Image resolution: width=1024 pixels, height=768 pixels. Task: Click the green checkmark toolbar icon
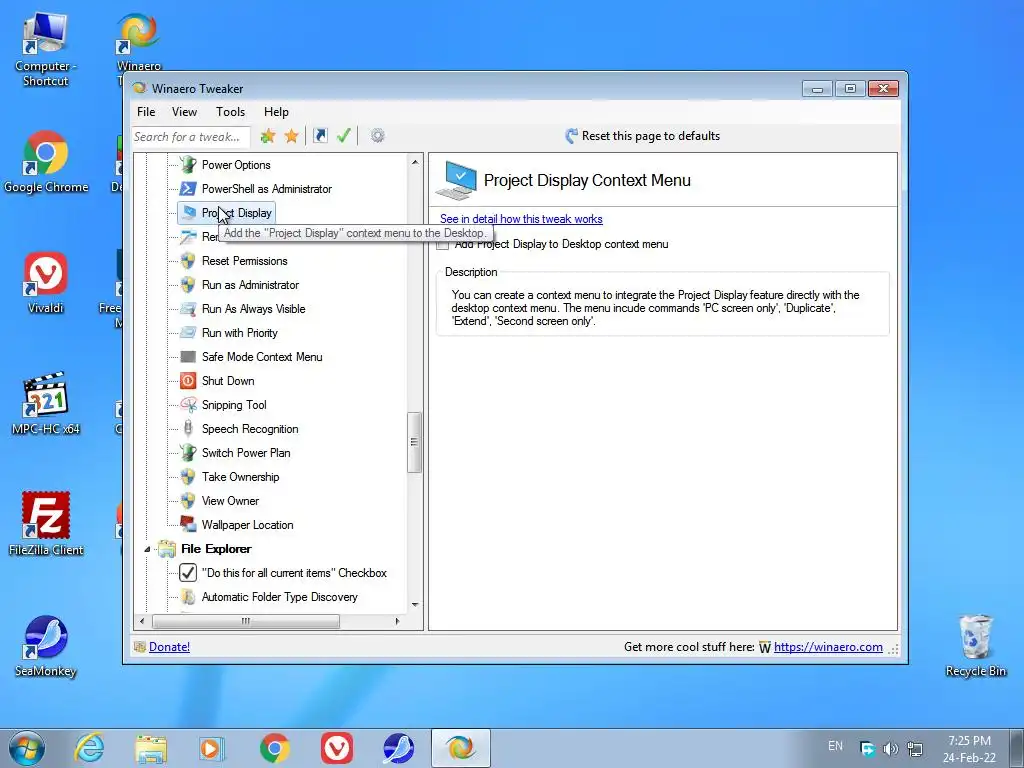344,136
